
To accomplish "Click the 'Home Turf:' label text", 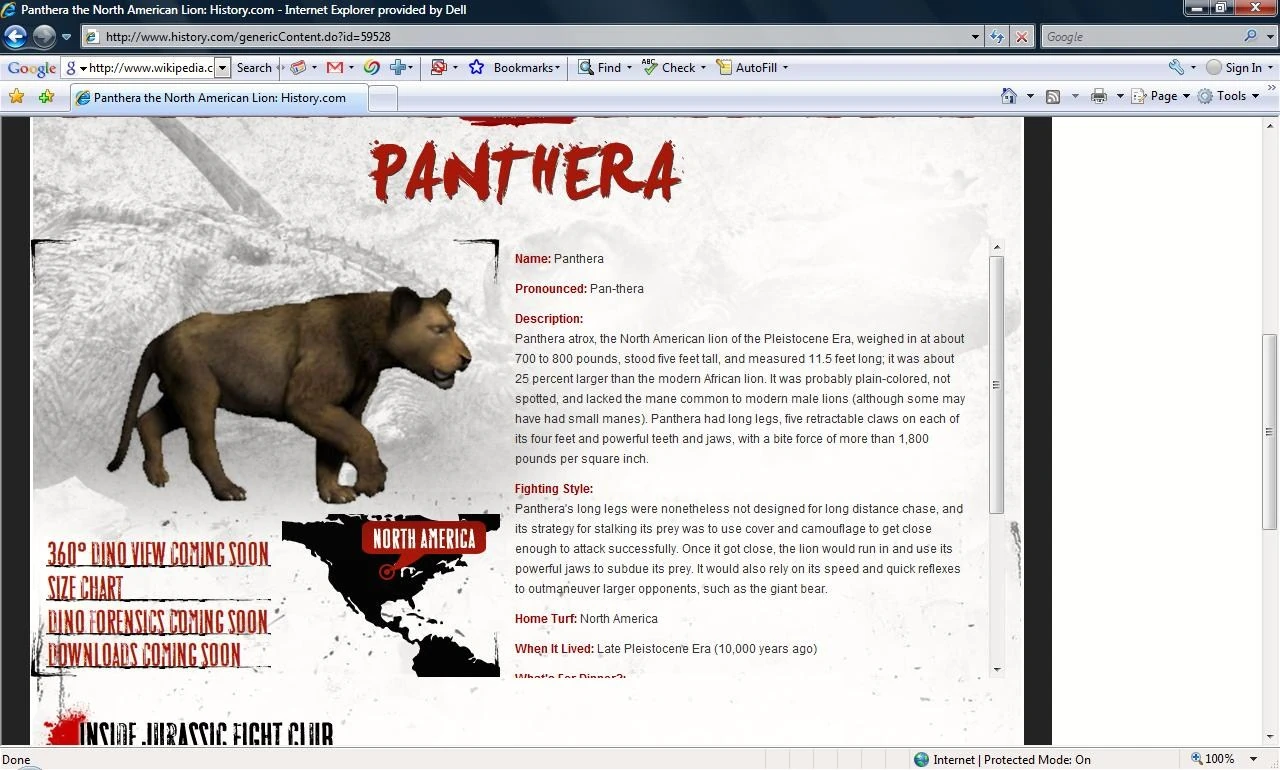I will click(x=546, y=619).
